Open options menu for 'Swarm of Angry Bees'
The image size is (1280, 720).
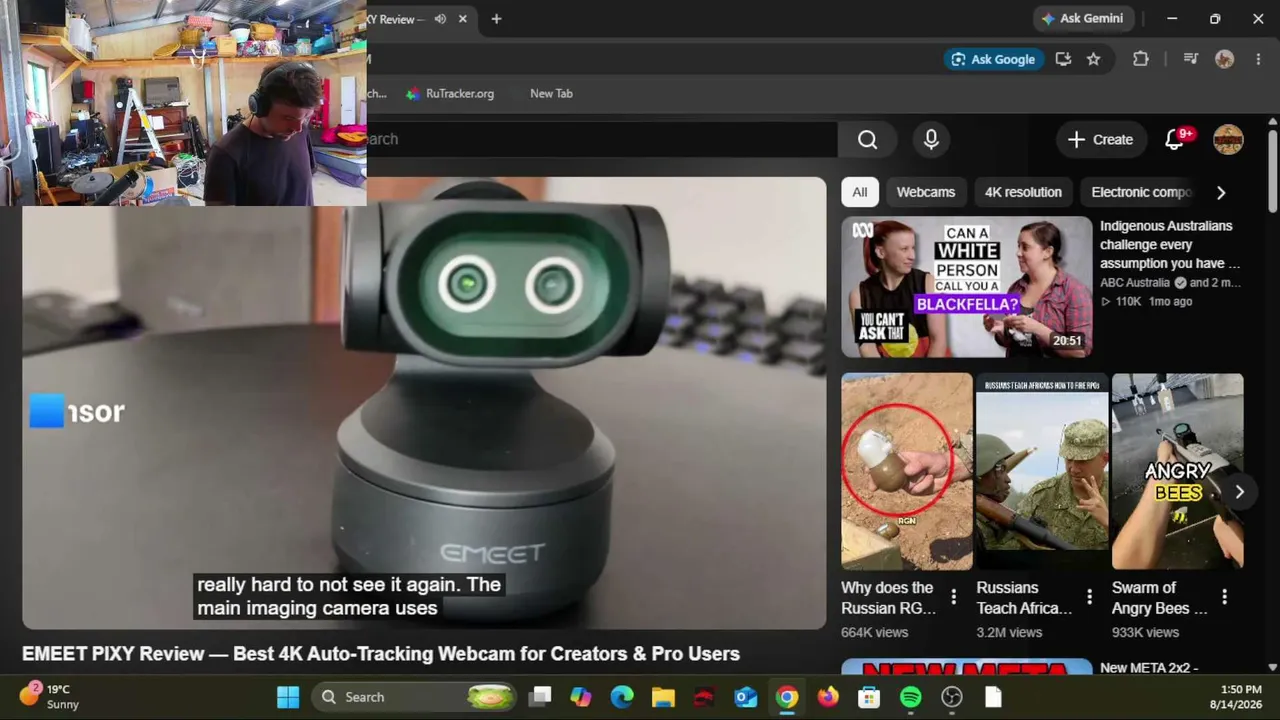(x=1224, y=597)
